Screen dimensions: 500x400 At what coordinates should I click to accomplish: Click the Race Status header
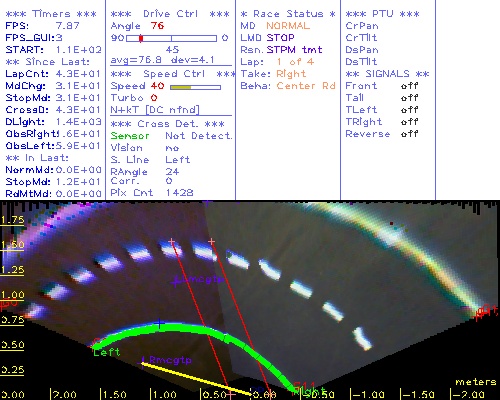tap(288, 14)
